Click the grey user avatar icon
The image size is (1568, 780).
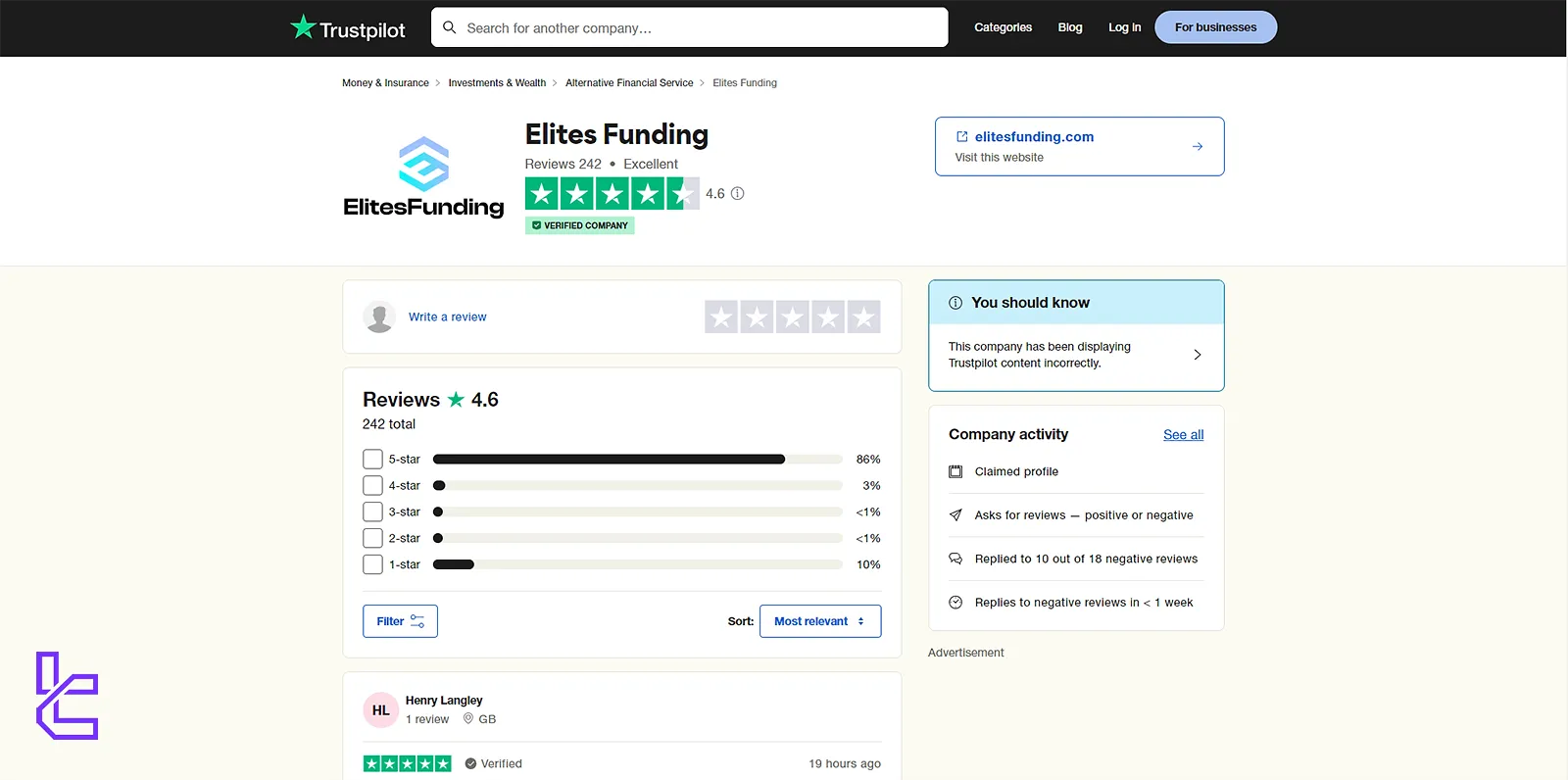(x=379, y=317)
